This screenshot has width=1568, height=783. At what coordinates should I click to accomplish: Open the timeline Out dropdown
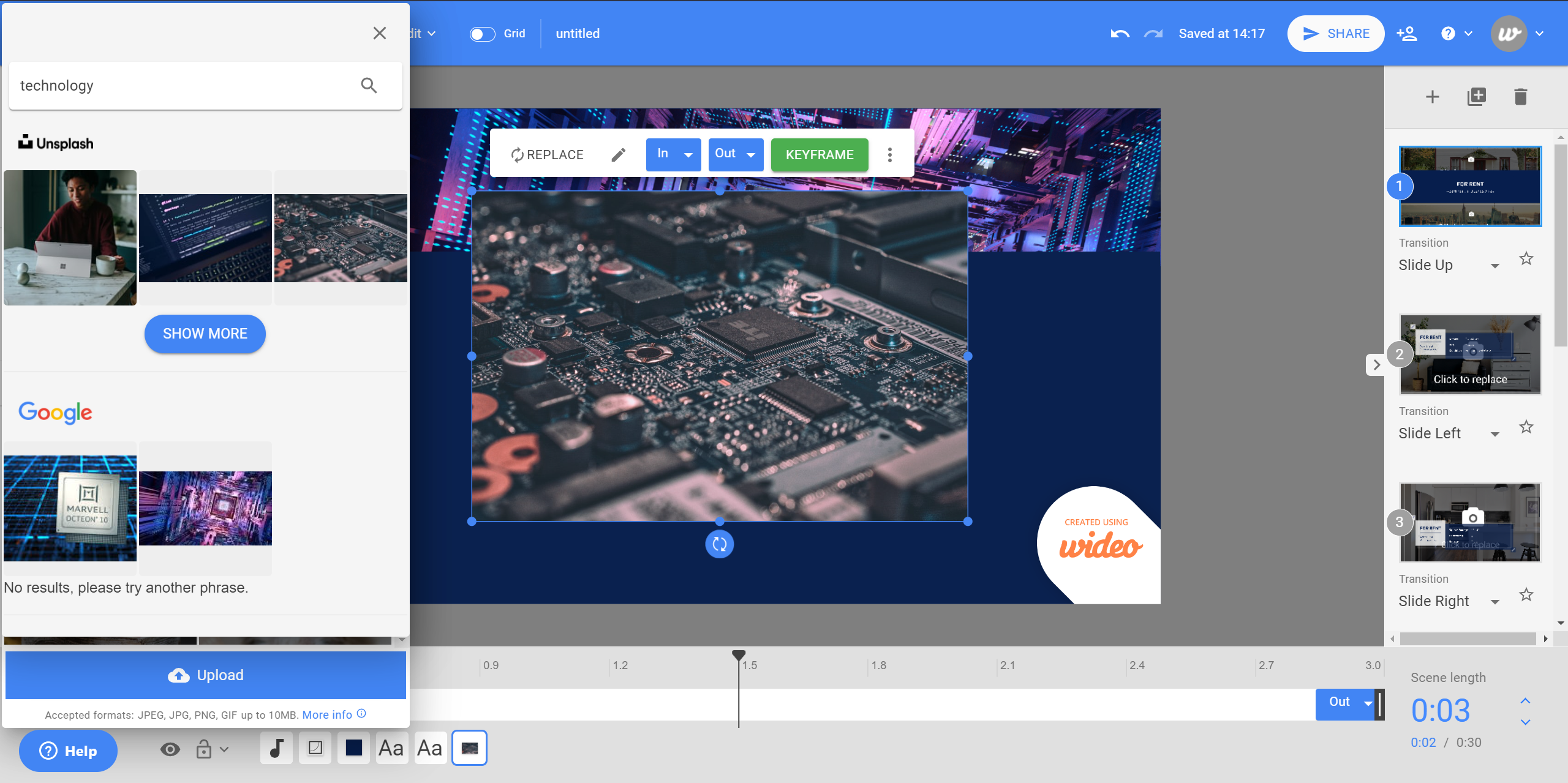pos(1346,703)
